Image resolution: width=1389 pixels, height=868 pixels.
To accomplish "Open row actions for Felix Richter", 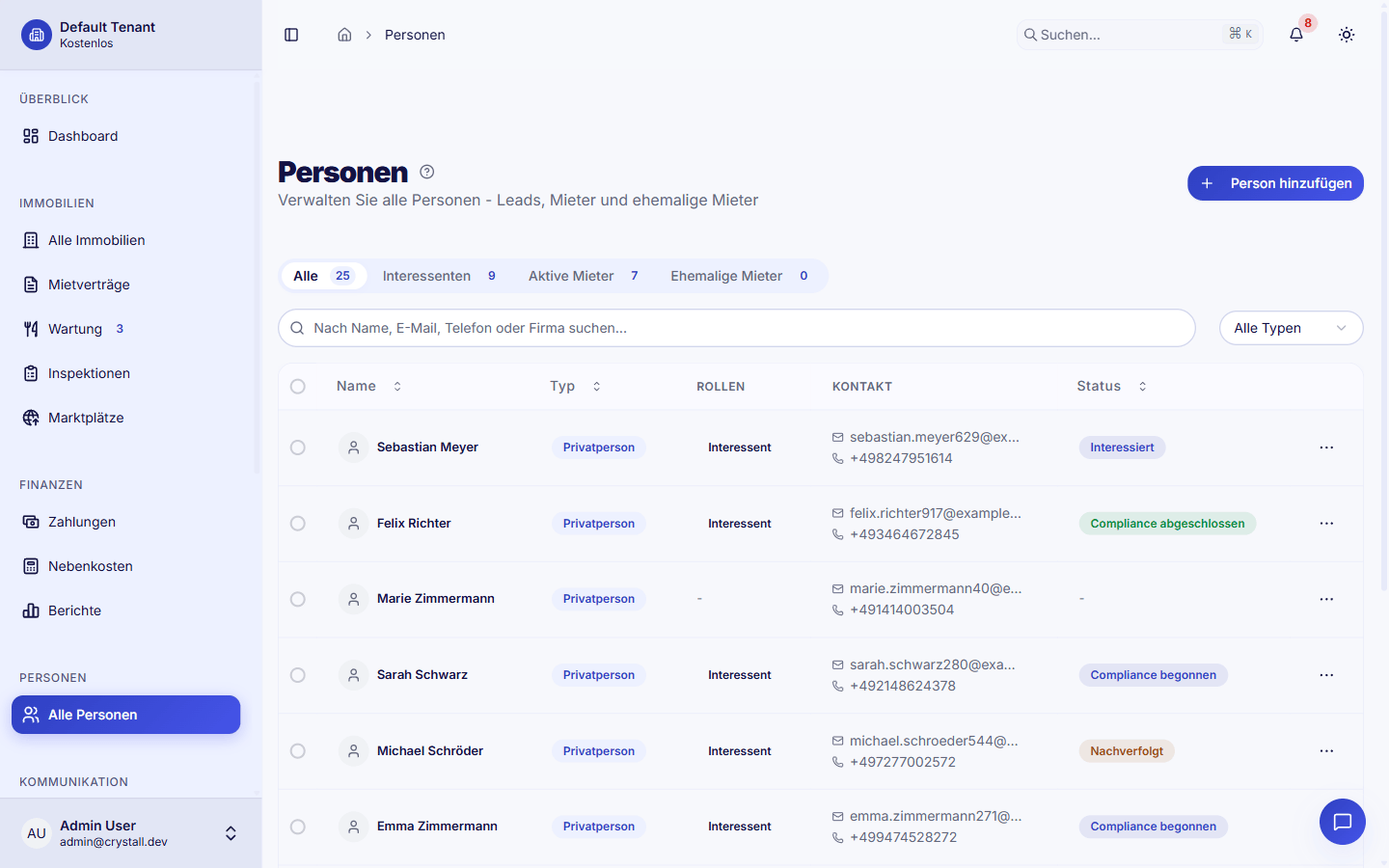I will click(1326, 524).
